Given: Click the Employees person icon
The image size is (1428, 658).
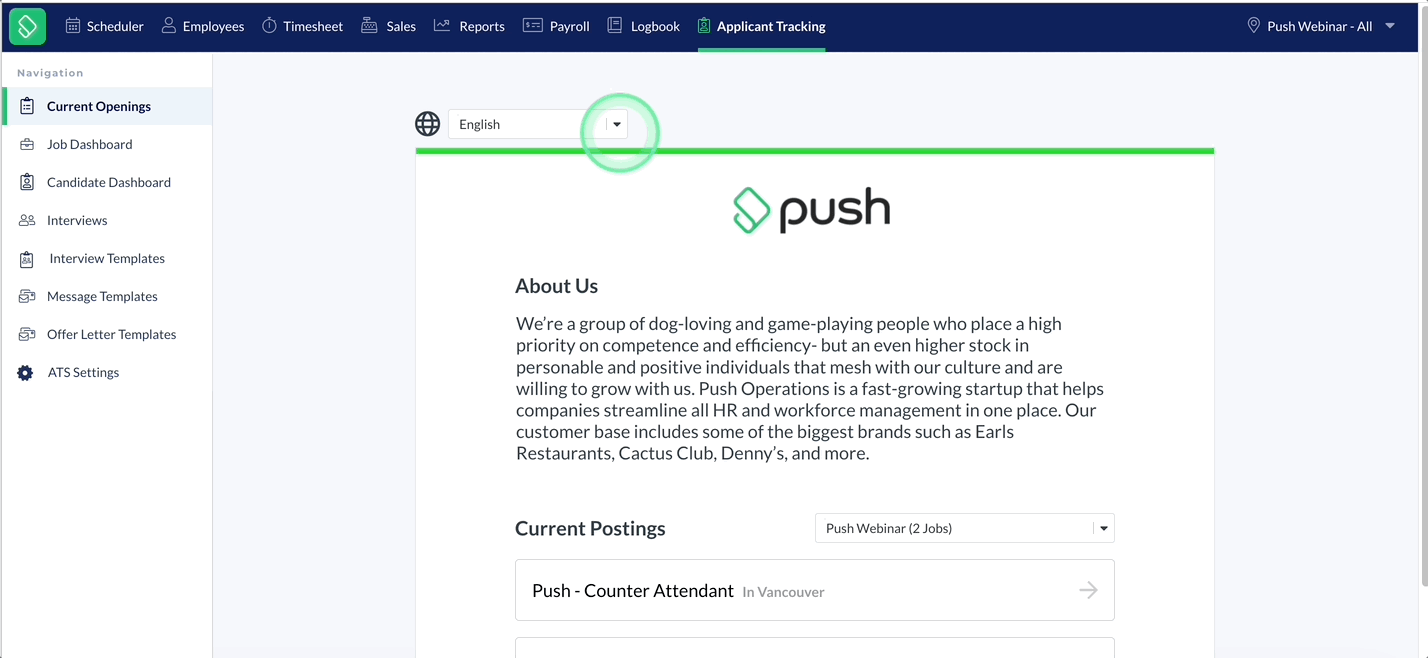Looking at the screenshot, I should [x=169, y=26].
